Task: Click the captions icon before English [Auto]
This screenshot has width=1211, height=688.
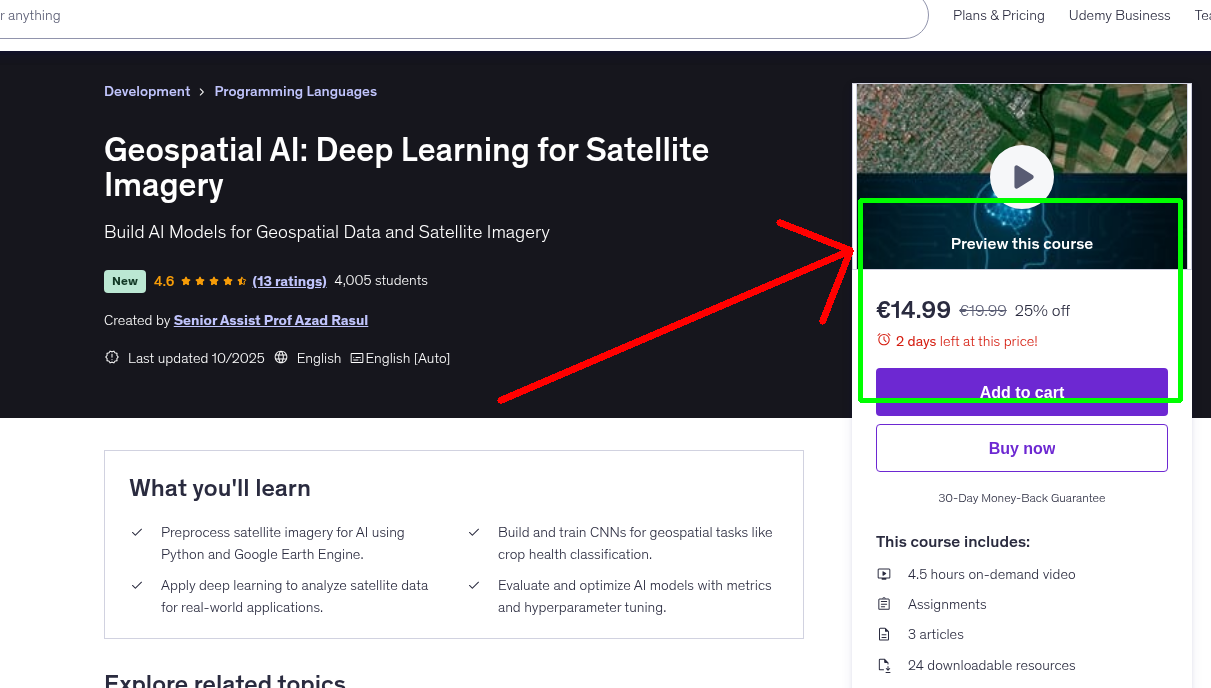Action: point(355,357)
